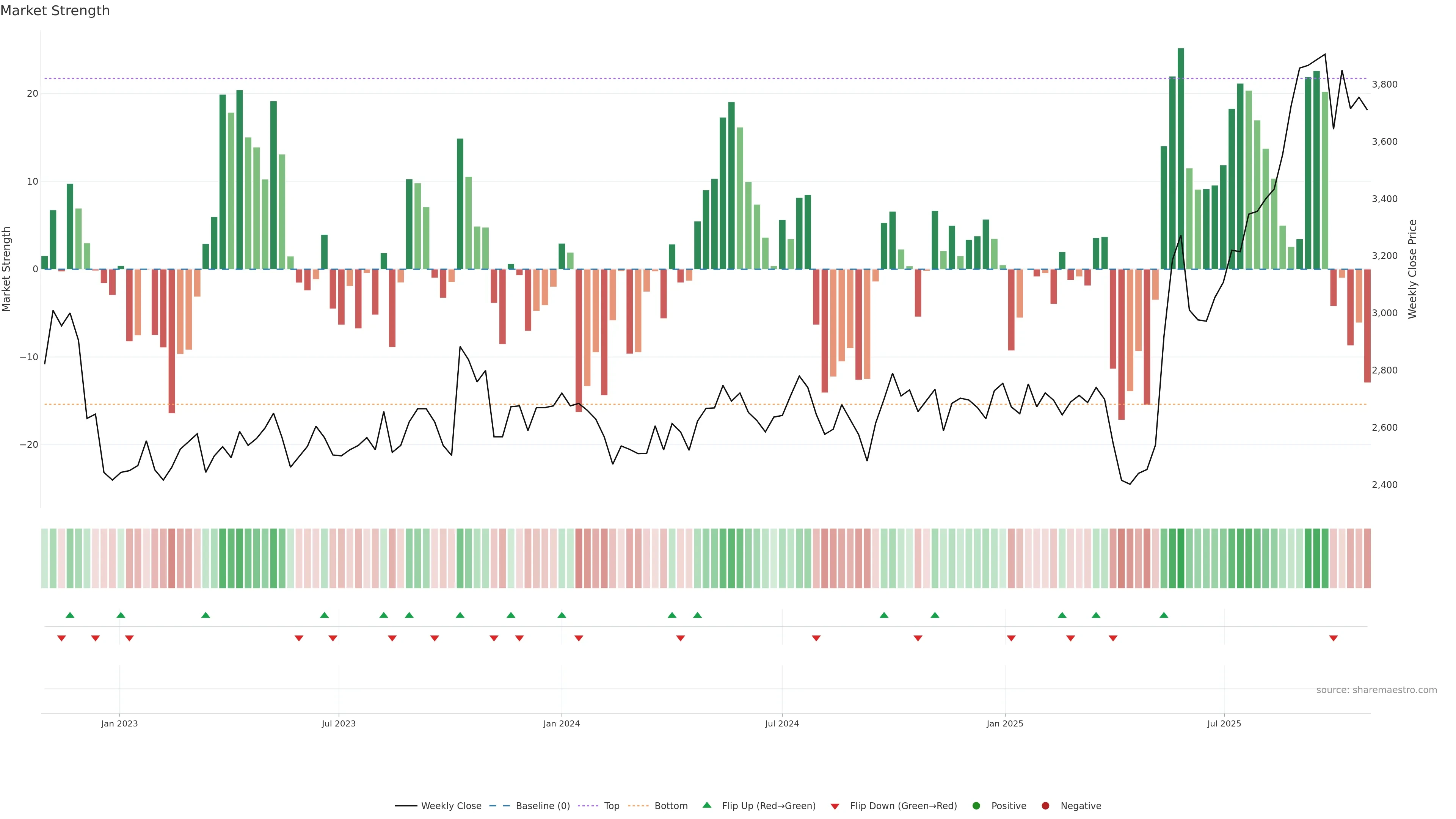Click the last red flip-down marker near late 2025
The width and height of the screenshot is (1456, 819).
1334,638
